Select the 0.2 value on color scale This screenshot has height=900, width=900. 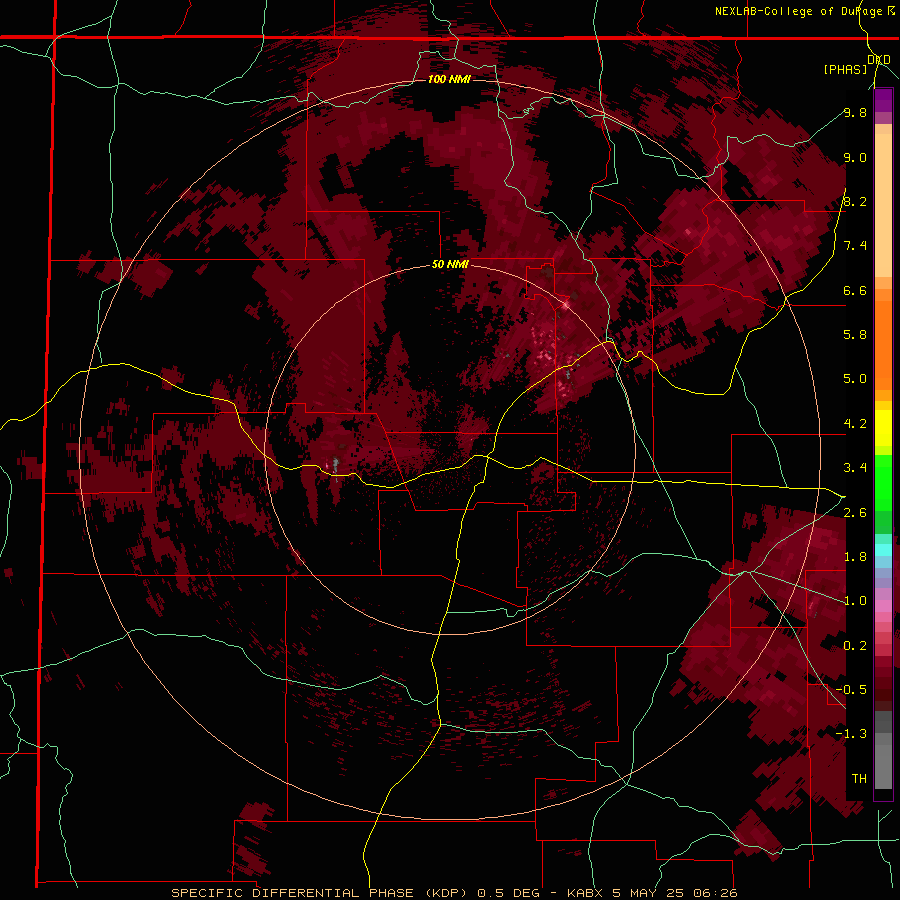[x=855, y=646]
